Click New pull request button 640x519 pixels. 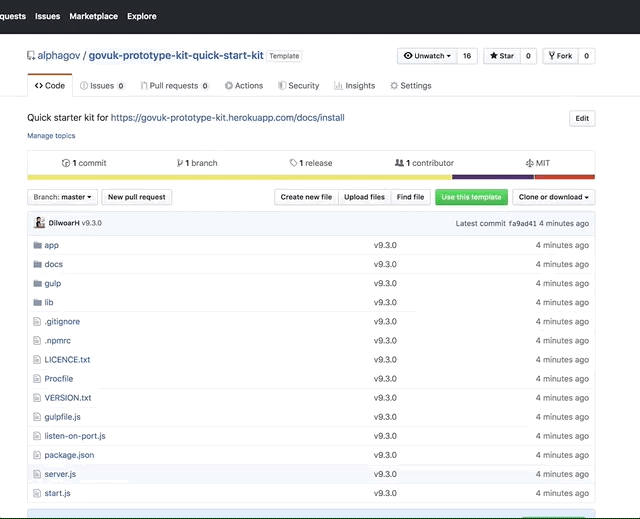(x=136, y=197)
